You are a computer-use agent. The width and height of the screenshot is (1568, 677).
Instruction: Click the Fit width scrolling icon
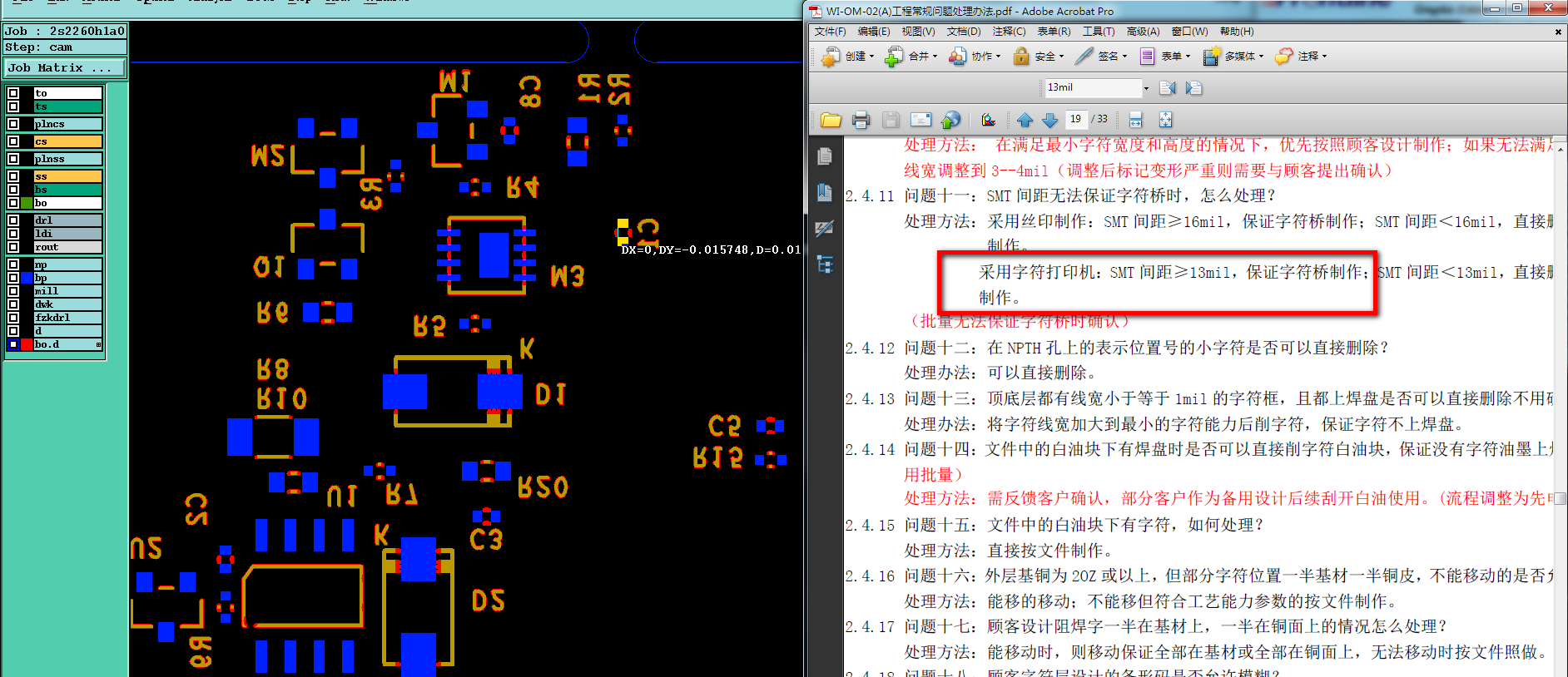coord(1135,120)
